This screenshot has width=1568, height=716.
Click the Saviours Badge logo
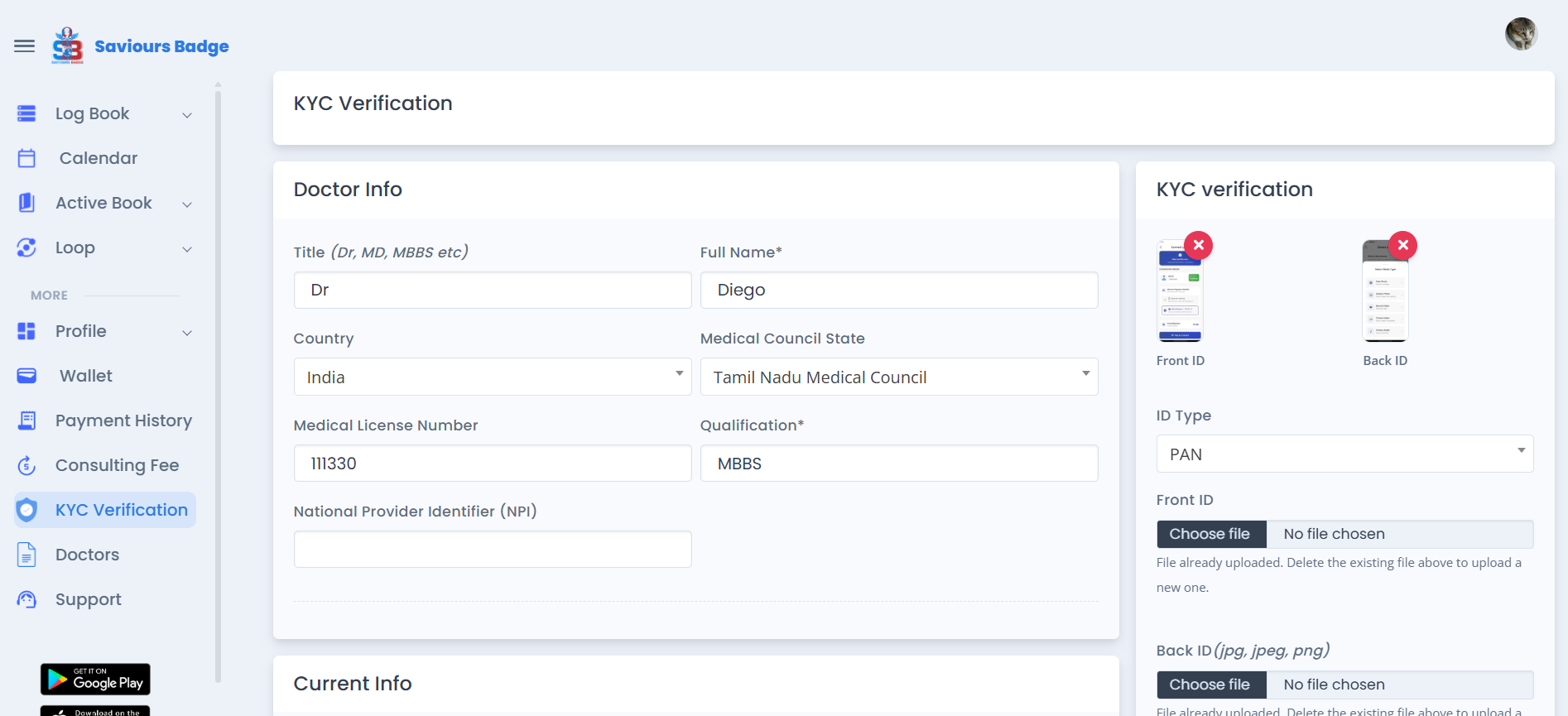pos(68,46)
